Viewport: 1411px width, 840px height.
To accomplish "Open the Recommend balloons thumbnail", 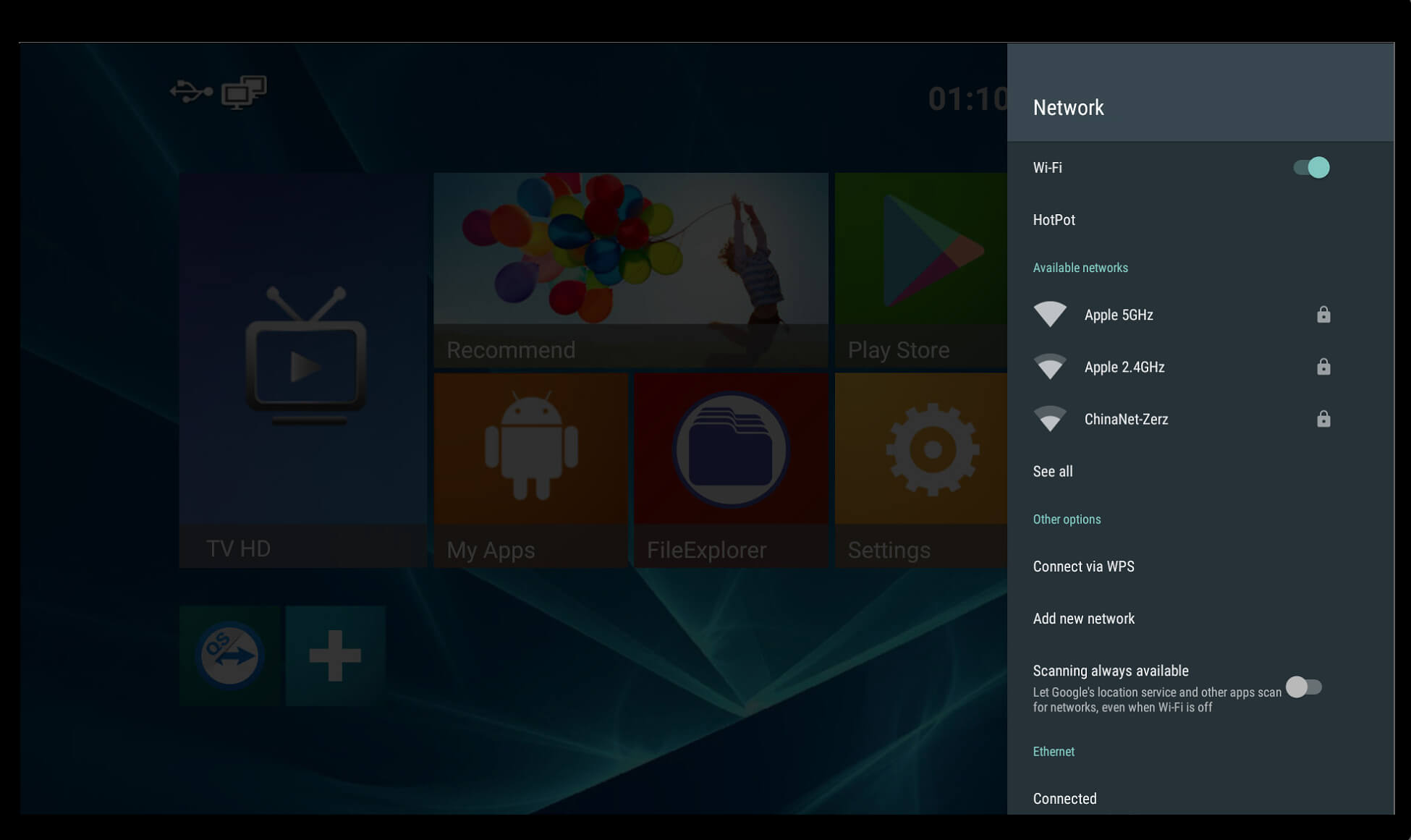I will 630,269.
